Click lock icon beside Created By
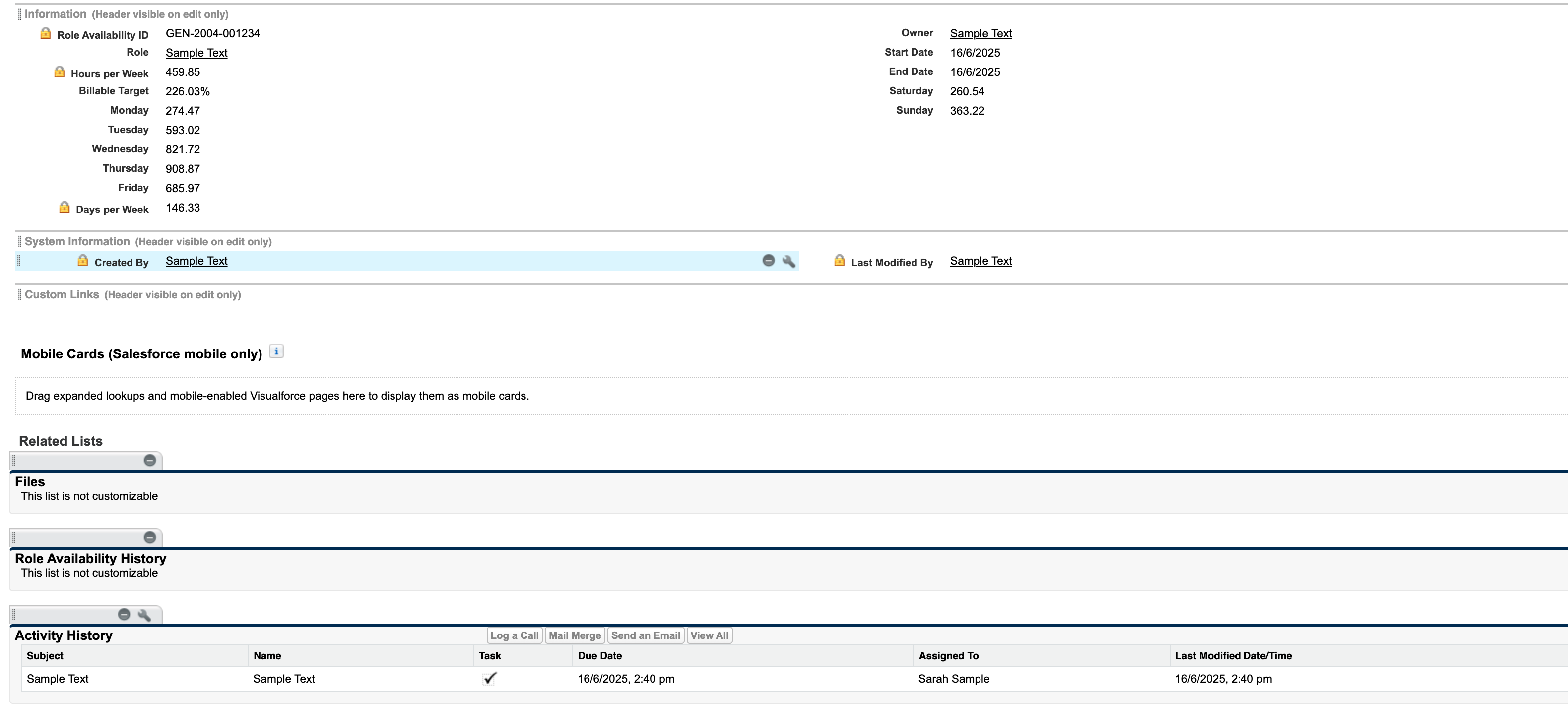The height and width of the screenshot is (706, 1568). [x=83, y=261]
